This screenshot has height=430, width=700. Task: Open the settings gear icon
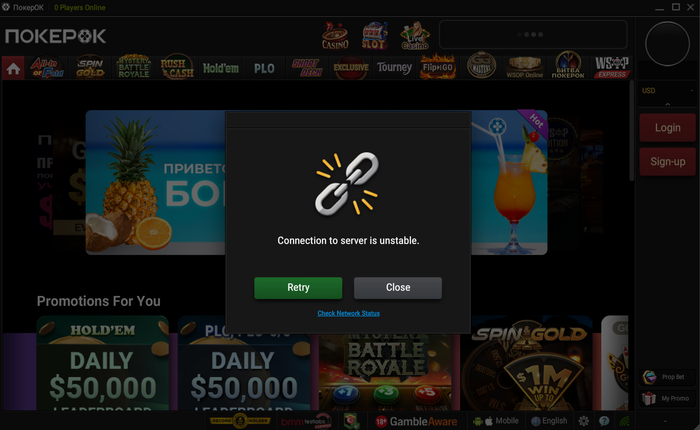583,421
